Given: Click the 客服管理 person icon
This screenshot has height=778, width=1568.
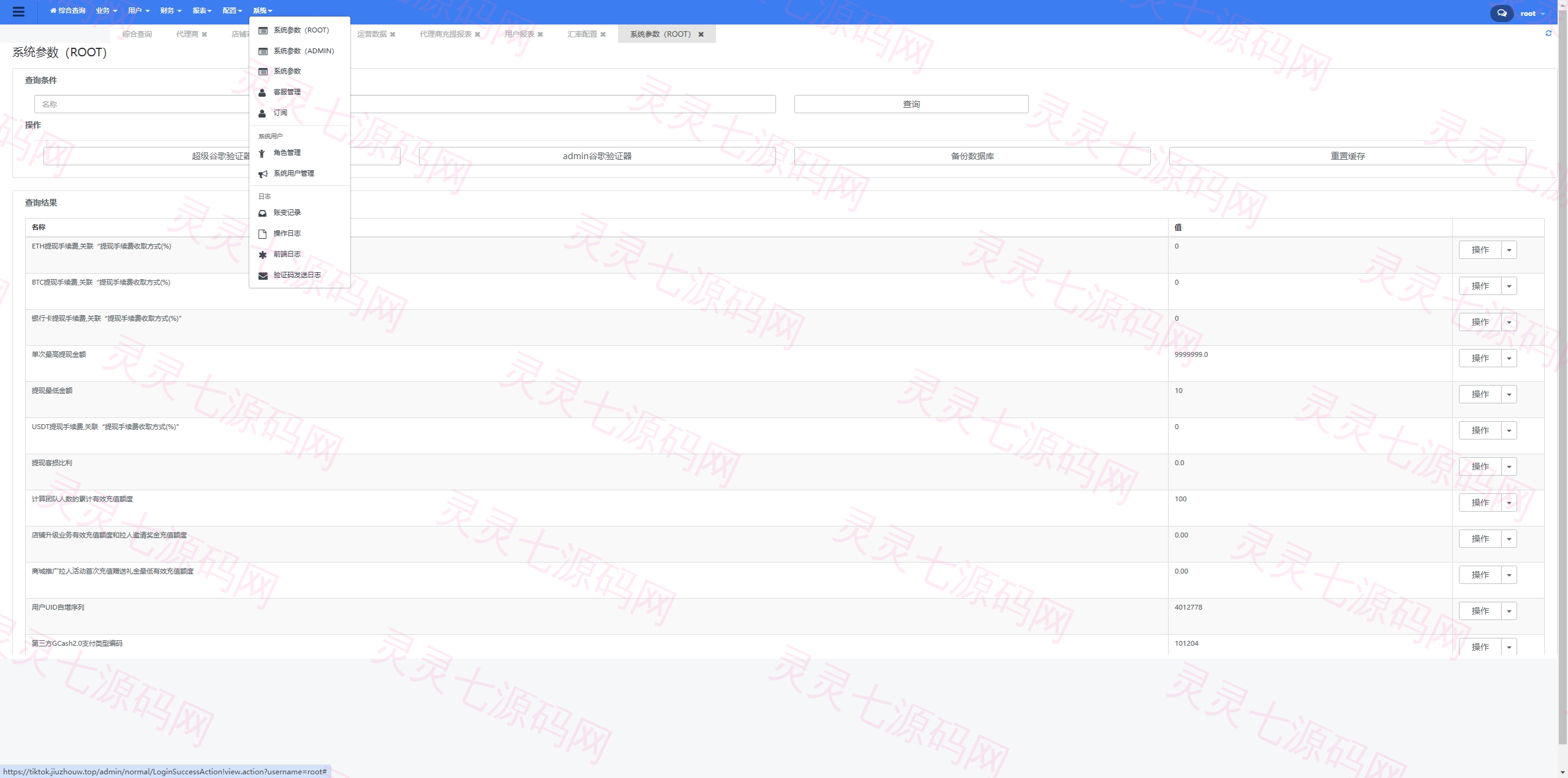Looking at the screenshot, I should pyautogui.click(x=262, y=92).
